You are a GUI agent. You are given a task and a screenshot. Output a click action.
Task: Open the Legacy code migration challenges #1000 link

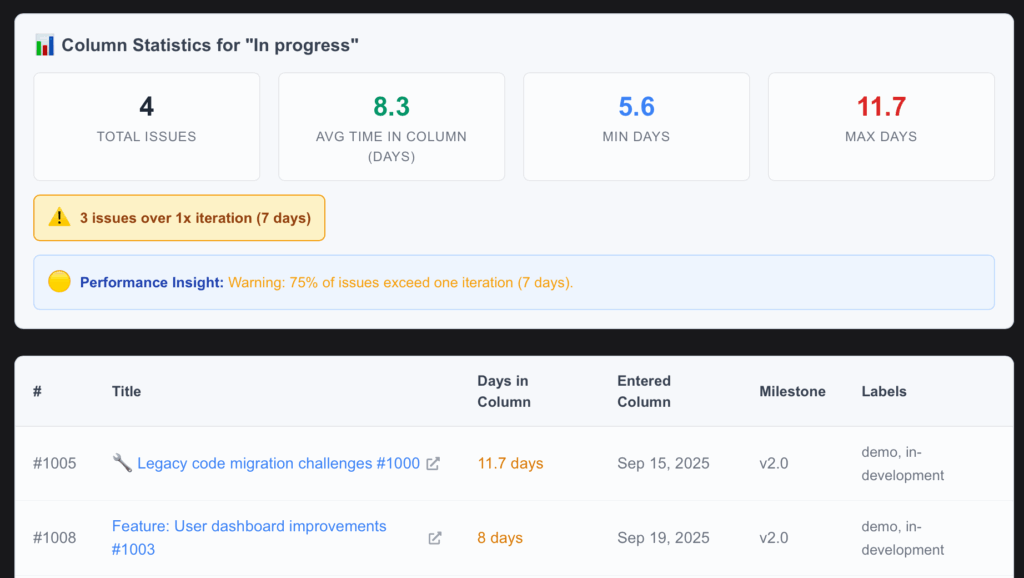coord(278,463)
